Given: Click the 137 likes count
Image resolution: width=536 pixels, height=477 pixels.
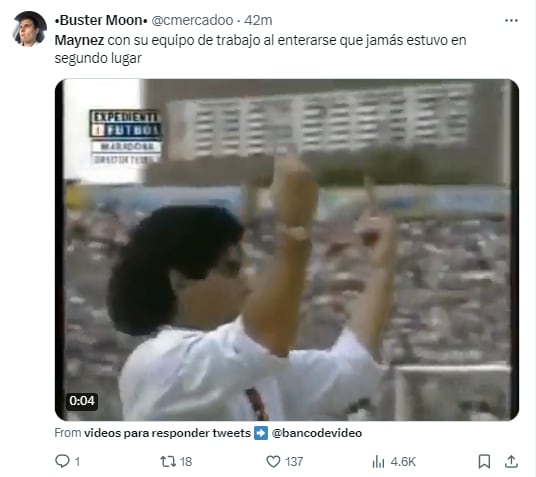Looking at the screenshot, I should point(294,462).
